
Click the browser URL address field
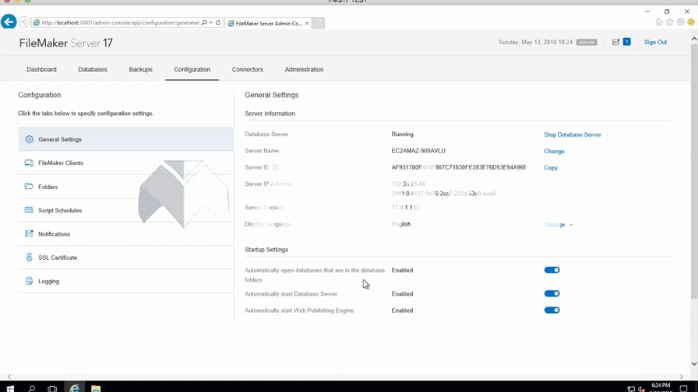pyautogui.click(x=120, y=23)
